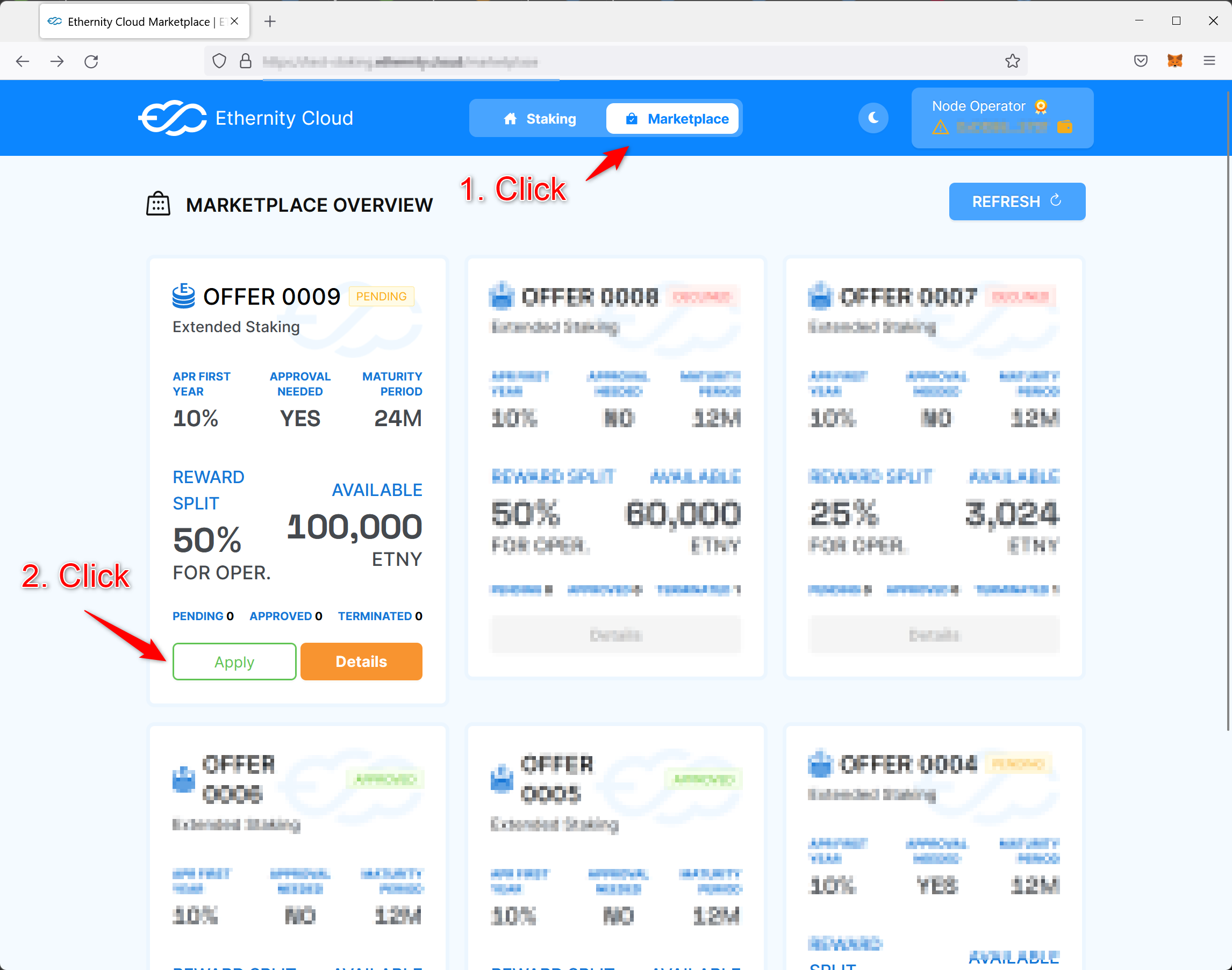
Task: Click the Offer 0004 title
Action: (908, 764)
